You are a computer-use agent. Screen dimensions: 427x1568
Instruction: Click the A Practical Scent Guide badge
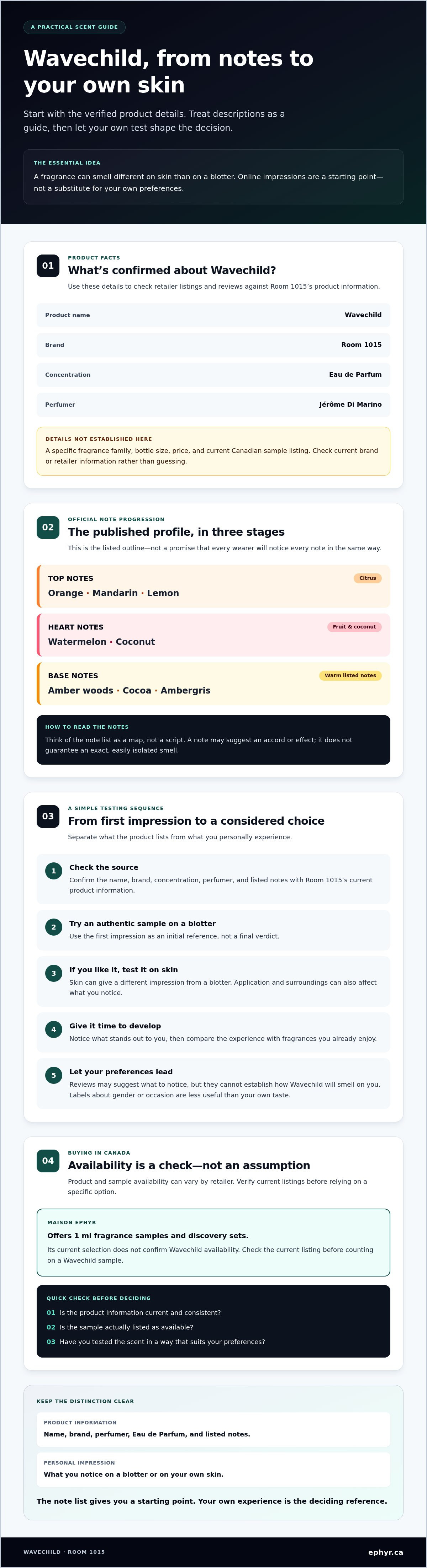point(74,27)
